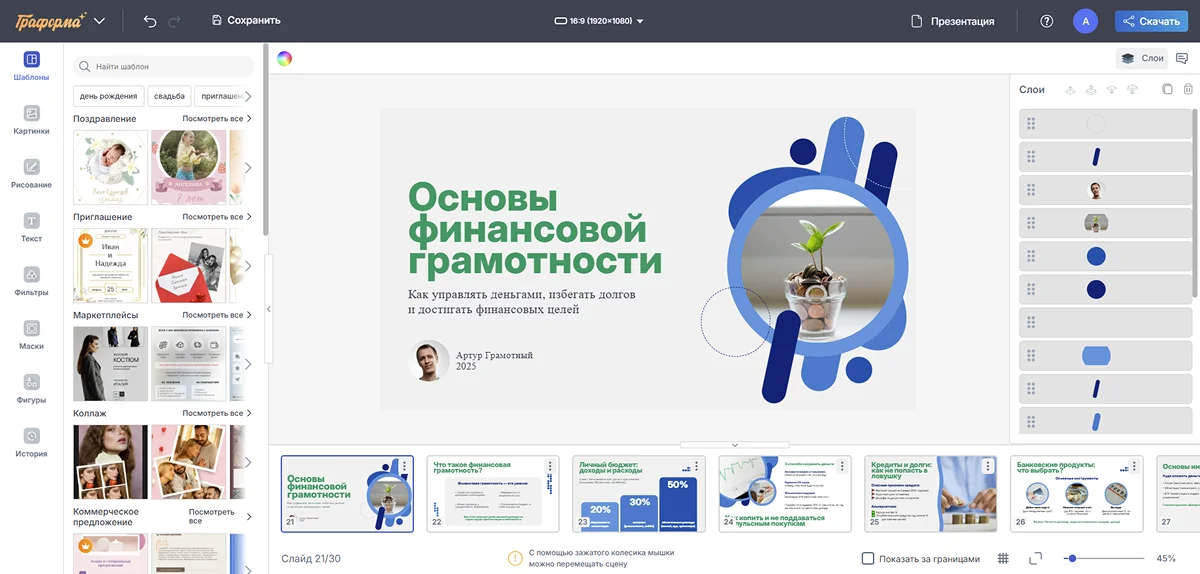Open Посмотреть все for Маркетплейсы
Image resolution: width=1200 pixels, height=574 pixels.
pos(217,315)
